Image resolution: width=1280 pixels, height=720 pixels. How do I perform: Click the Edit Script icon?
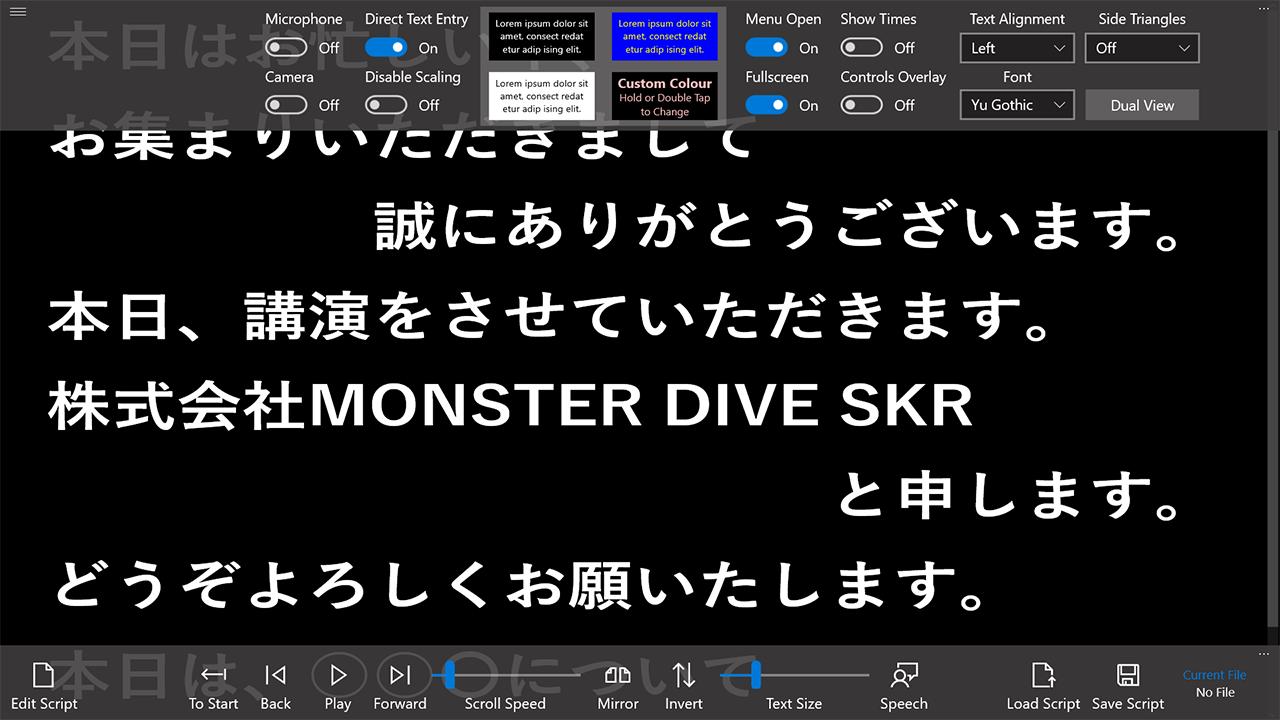pos(44,676)
